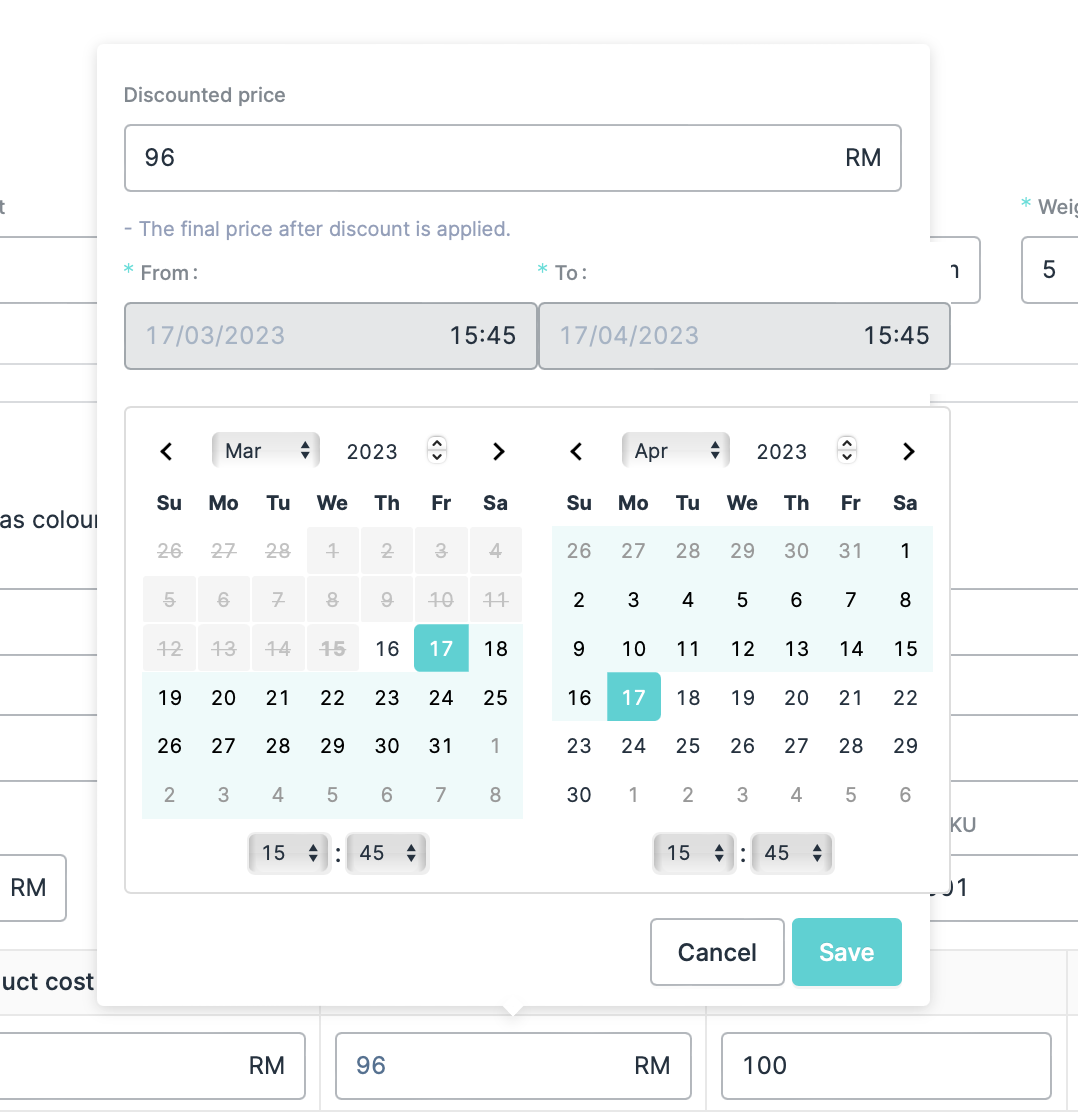Go to previous month in March calendar
The image size is (1078, 1112).
pos(167,452)
